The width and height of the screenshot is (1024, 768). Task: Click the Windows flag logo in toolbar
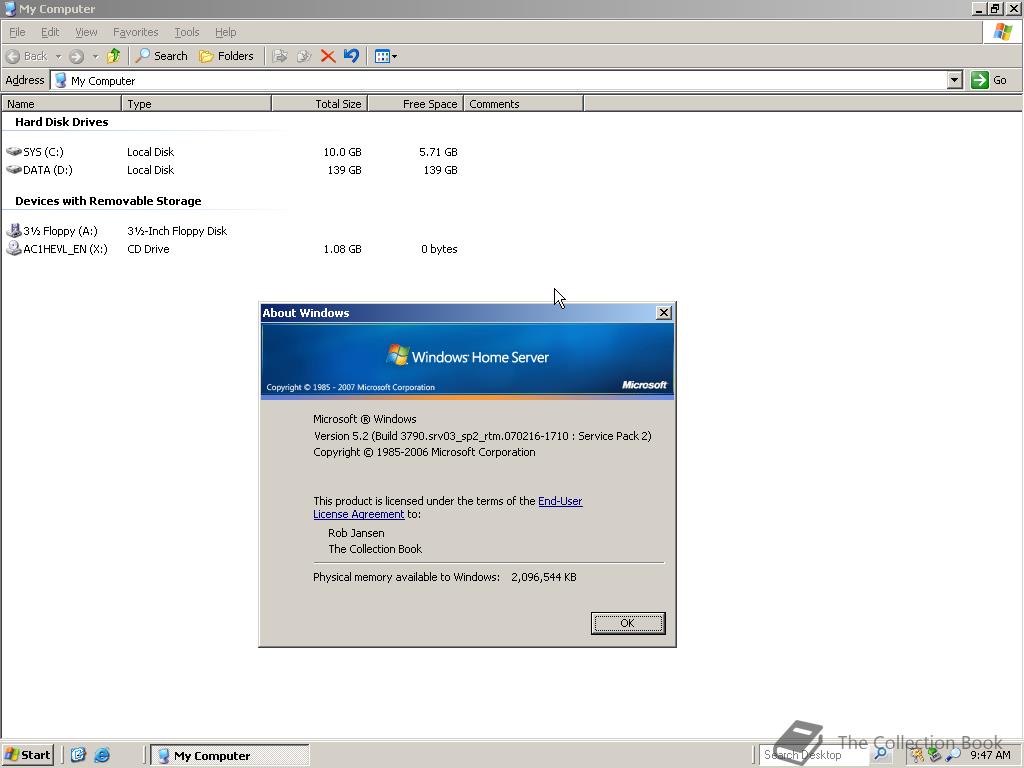pyautogui.click(x=1002, y=32)
